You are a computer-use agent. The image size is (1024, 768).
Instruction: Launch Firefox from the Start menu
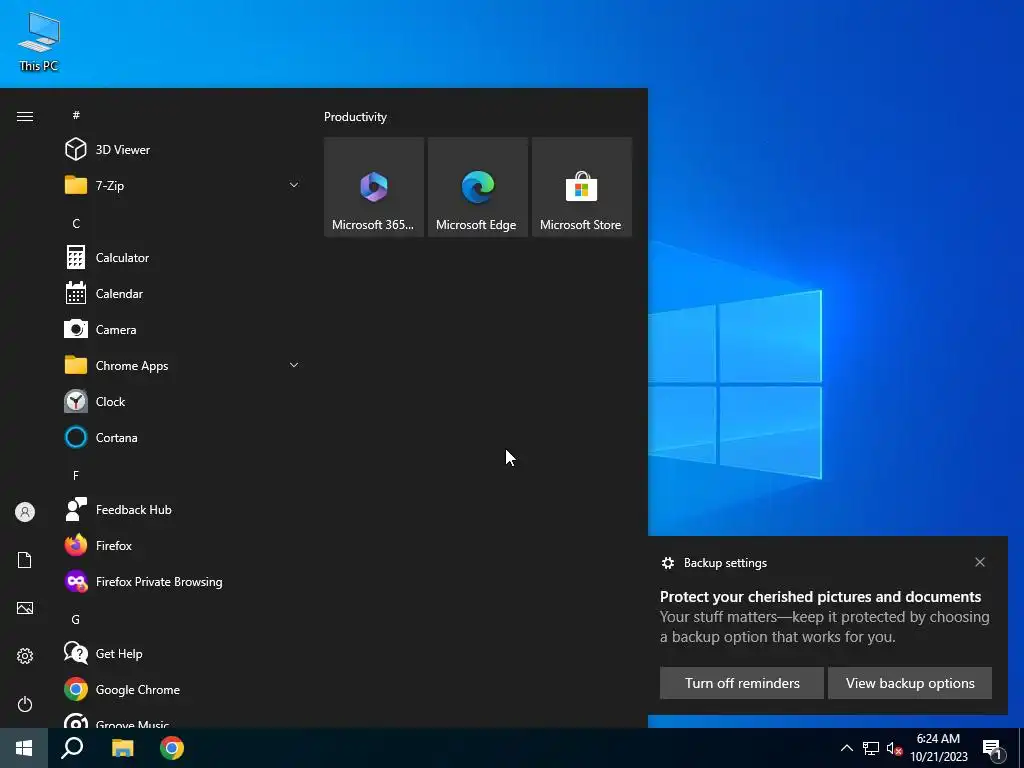tap(183, 545)
